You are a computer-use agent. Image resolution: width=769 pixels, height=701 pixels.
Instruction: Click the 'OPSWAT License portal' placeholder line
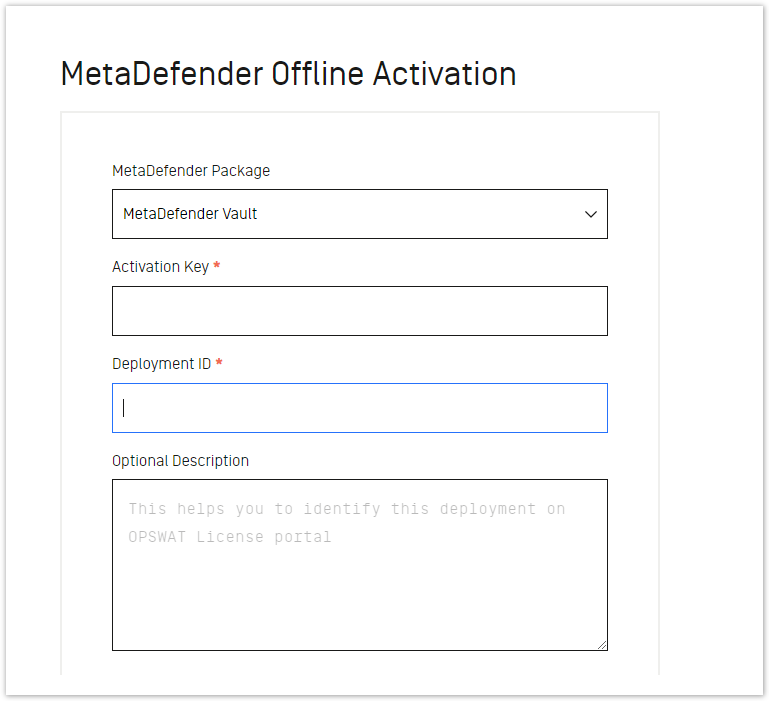coord(230,537)
